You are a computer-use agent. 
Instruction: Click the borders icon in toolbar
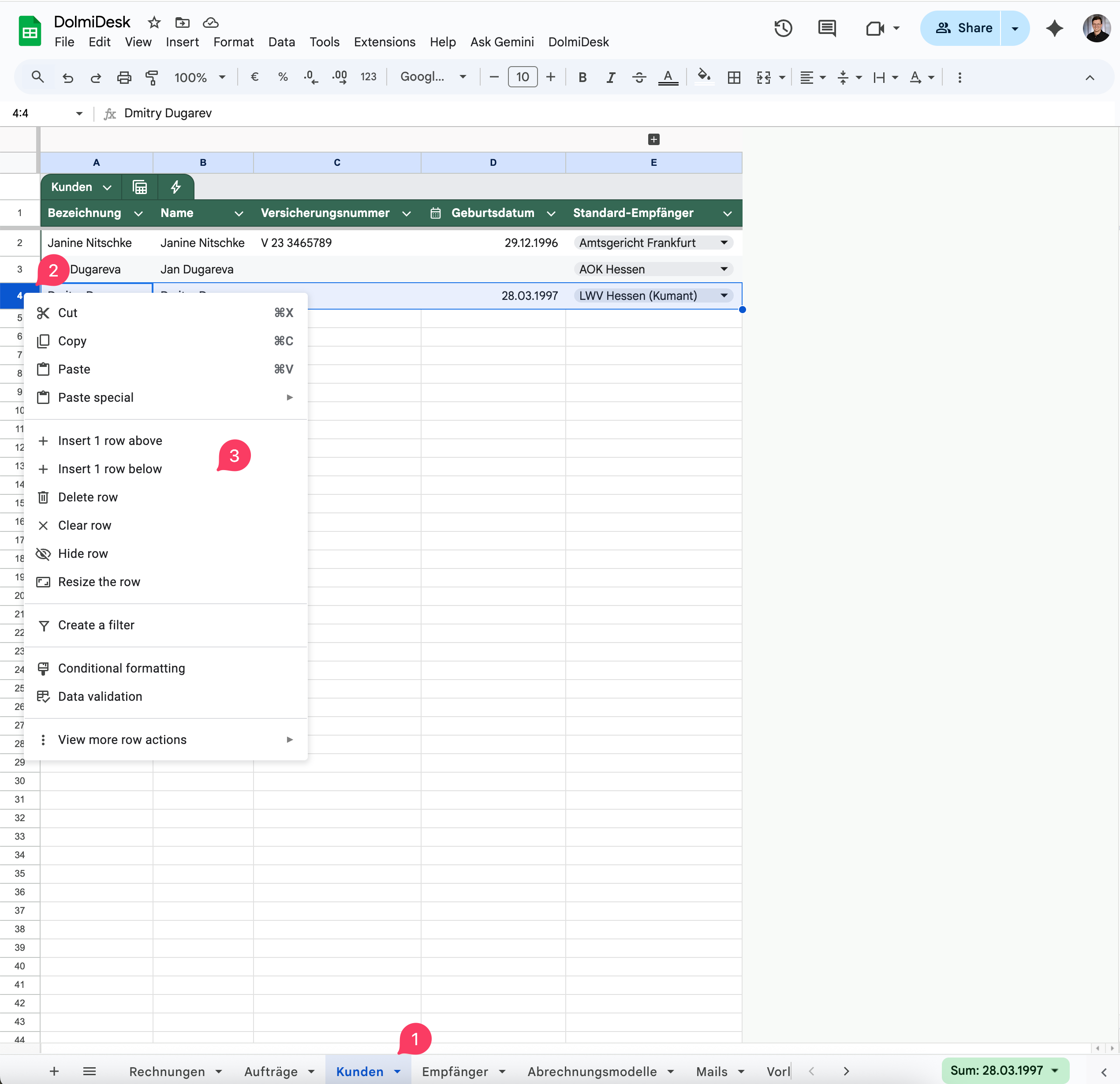(734, 77)
